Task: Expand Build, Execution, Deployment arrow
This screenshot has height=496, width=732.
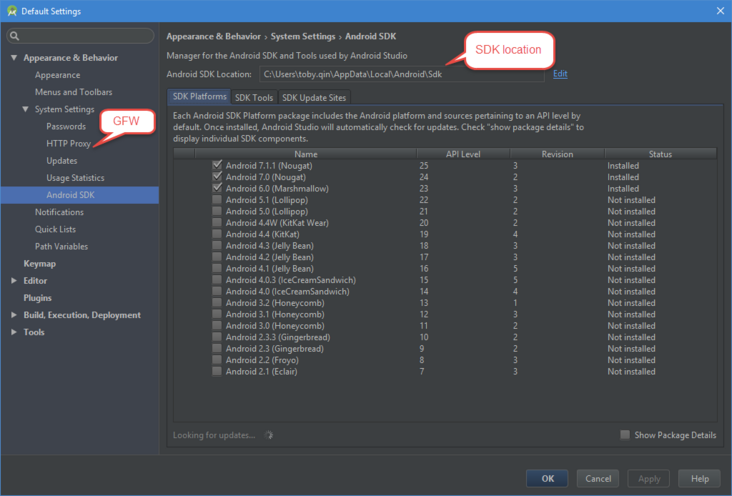Action: point(14,315)
